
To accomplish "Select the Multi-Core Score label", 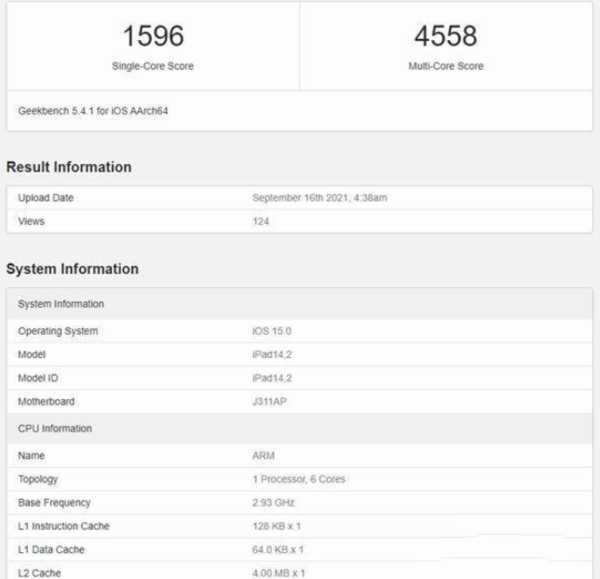I will click(x=448, y=66).
